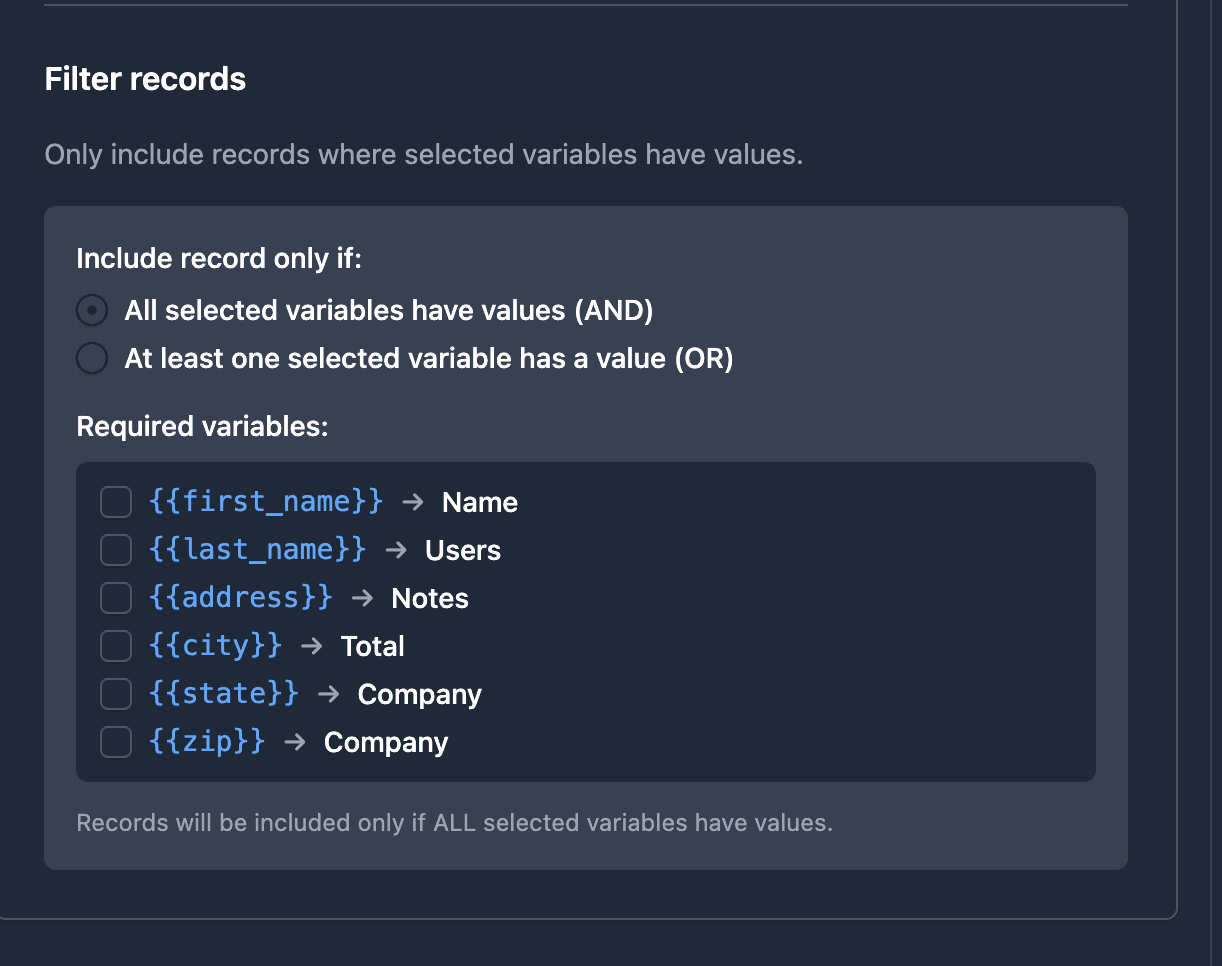
Task: Click Company text in the {{state}} row
Action: pos(420,694)
